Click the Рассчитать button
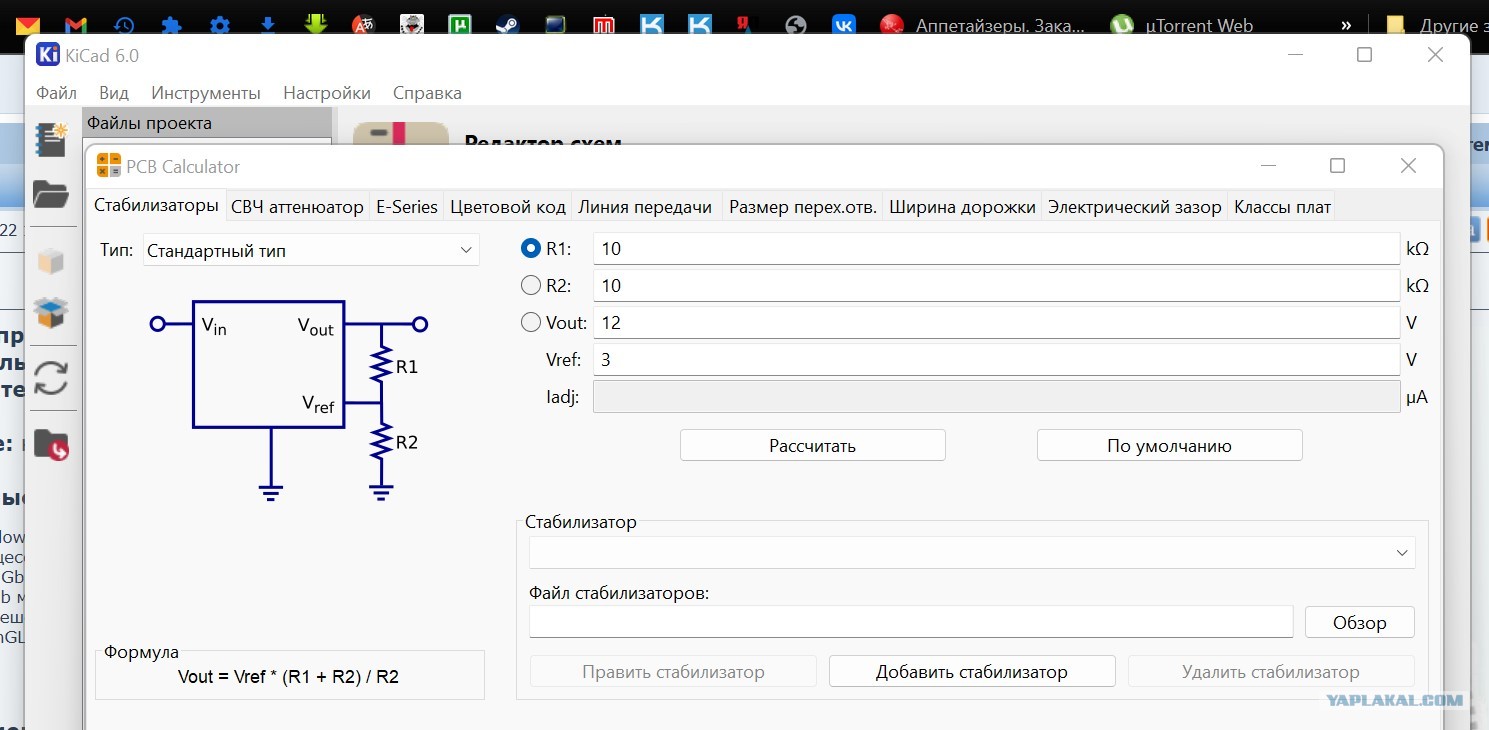 point(813,446)
